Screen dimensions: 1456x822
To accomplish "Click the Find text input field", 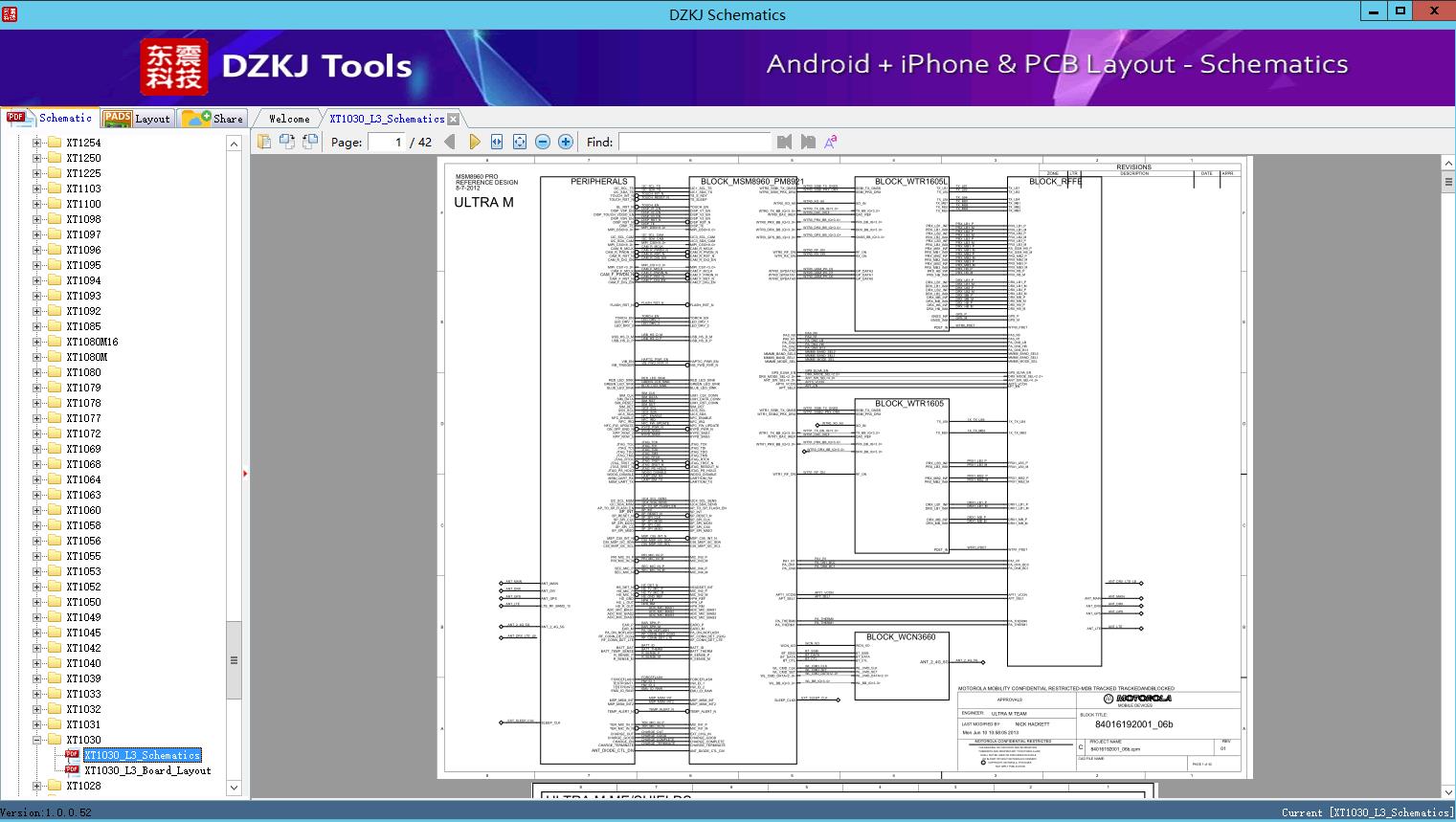I will pyautogui.click(x=694, y=142).
